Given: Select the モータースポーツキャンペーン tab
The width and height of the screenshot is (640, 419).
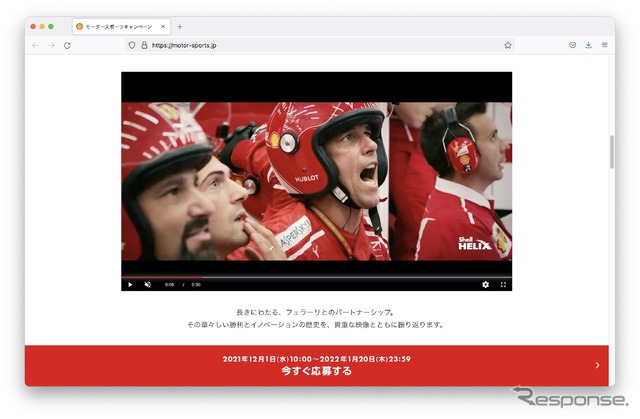Looking at the screenshot, I should click(122, 27).
